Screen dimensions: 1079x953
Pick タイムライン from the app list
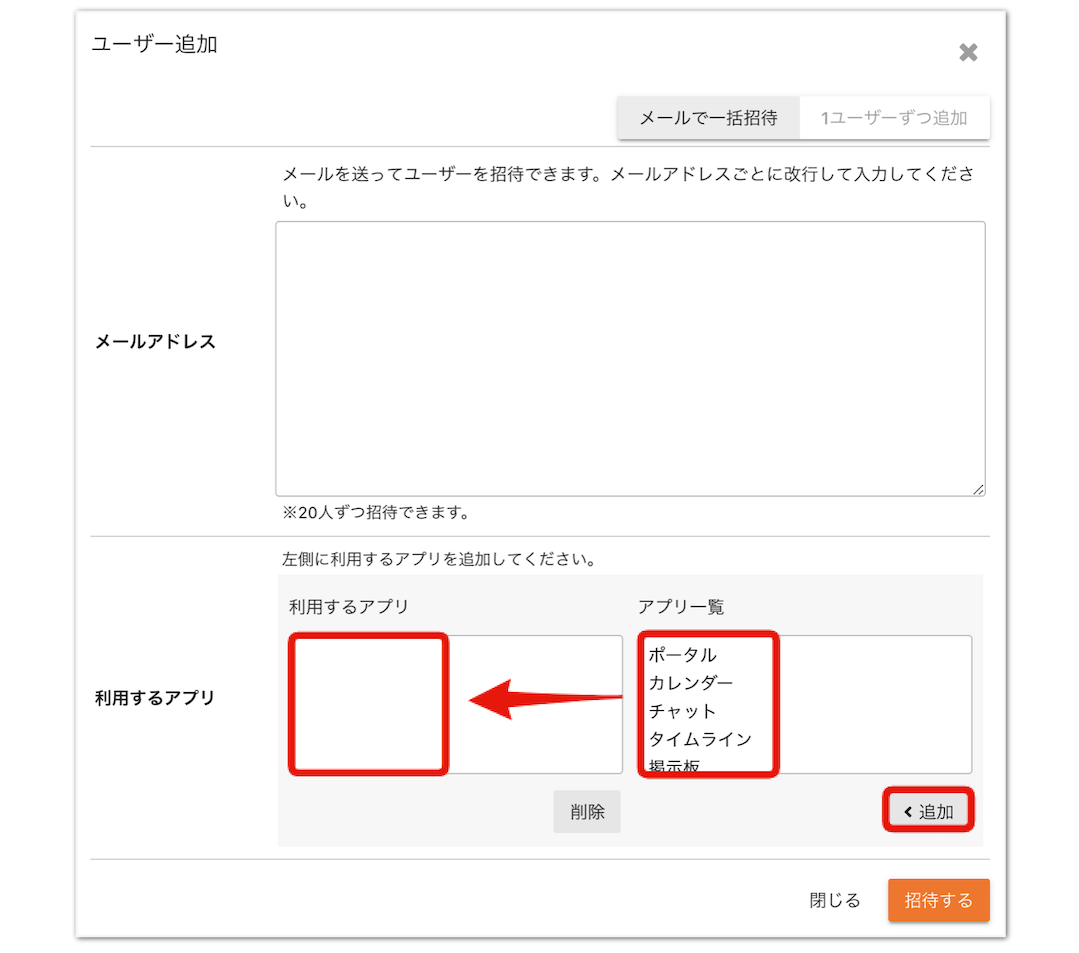tap(700, 739)
